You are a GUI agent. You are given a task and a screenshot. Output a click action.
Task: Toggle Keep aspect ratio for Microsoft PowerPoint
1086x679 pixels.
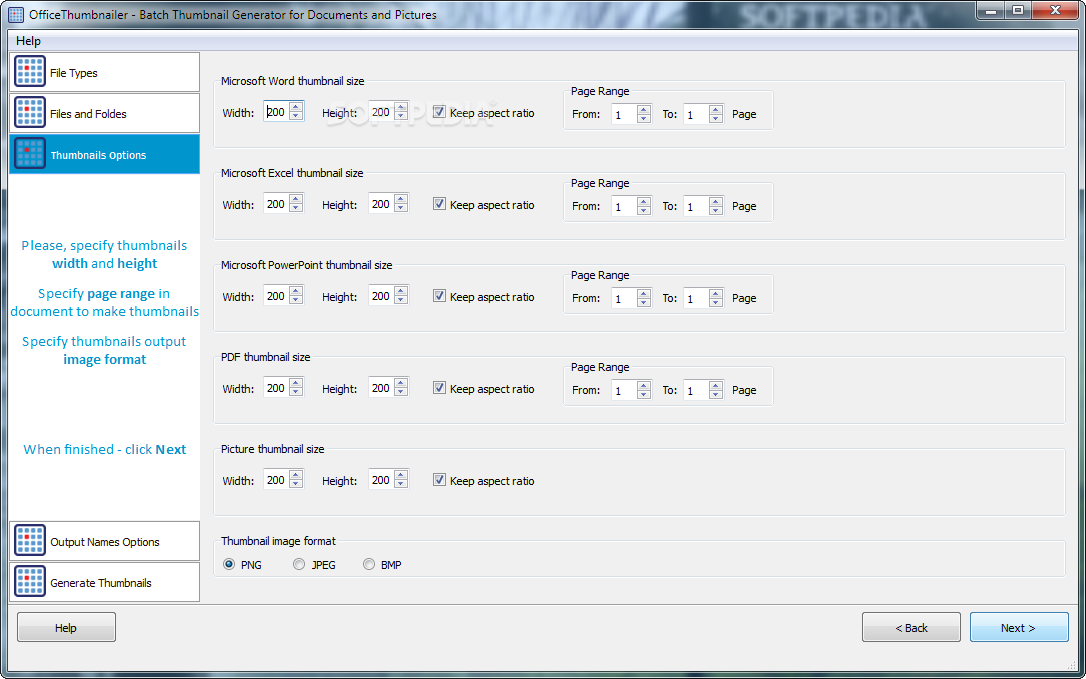pyautogui.click(x=439, y=296)
